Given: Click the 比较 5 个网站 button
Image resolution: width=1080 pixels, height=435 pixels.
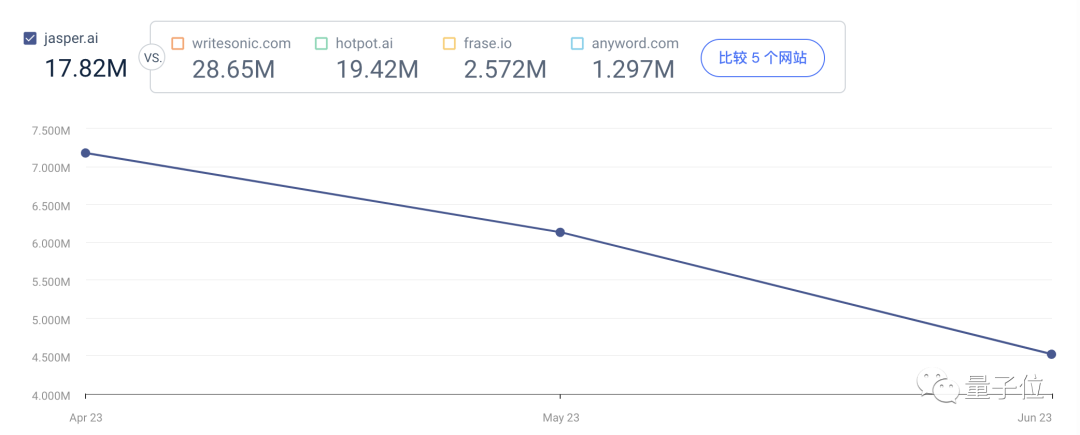Looking at the screenshot, I should (762, 58).
